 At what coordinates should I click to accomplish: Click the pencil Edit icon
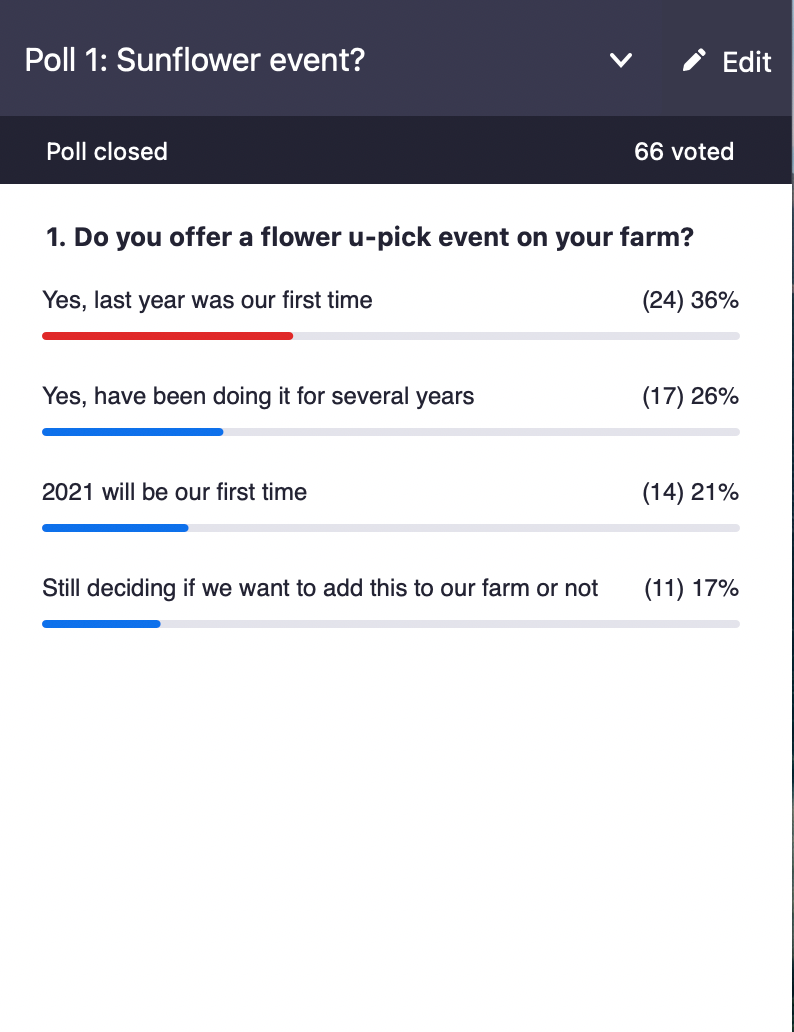pos(694,61)
